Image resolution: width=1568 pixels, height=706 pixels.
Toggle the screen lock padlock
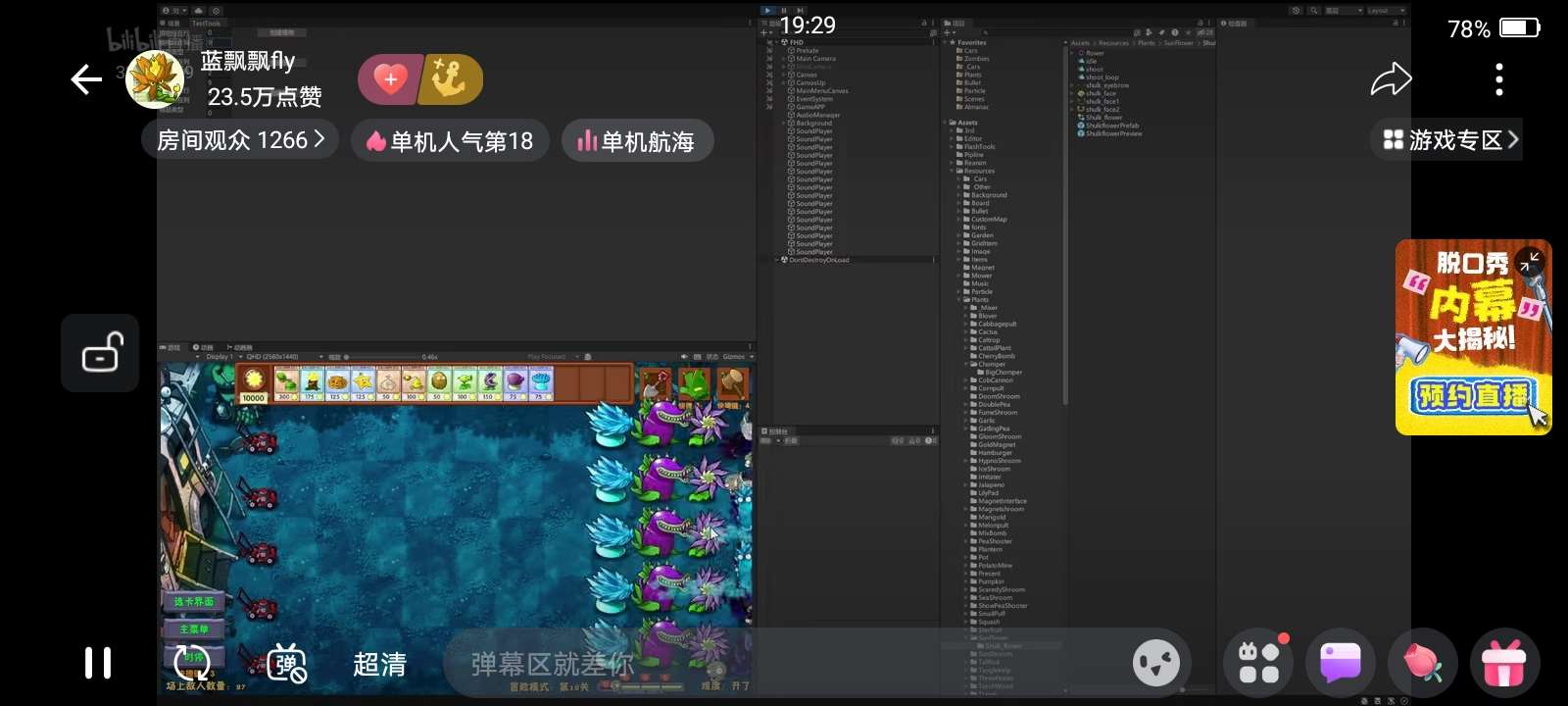[x=100, y=353]
